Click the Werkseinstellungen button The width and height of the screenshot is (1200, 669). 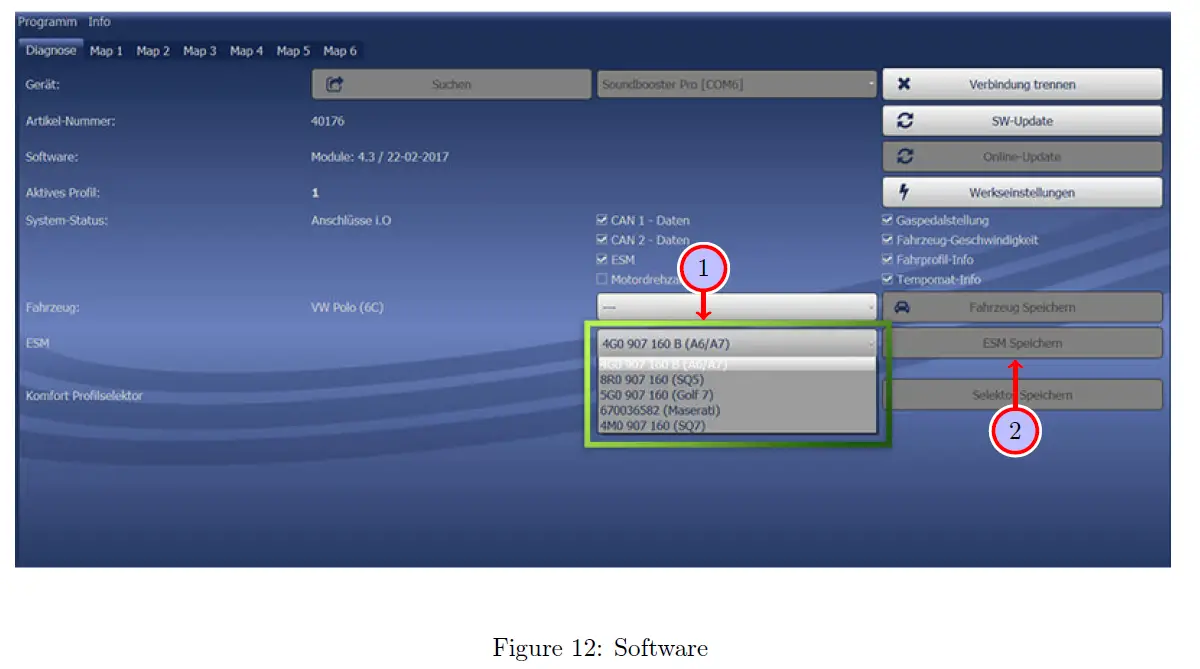tap(1022, 192)
